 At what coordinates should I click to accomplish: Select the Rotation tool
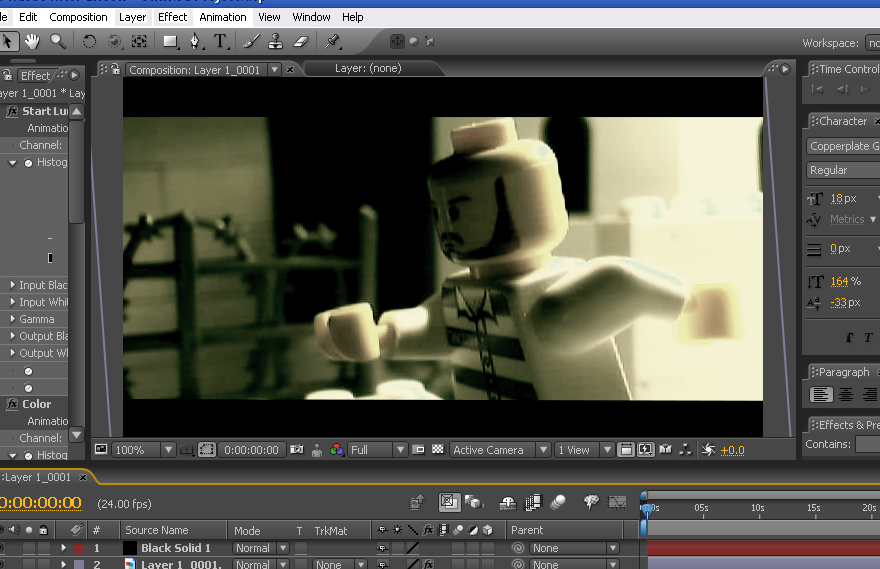click(89, 42)
